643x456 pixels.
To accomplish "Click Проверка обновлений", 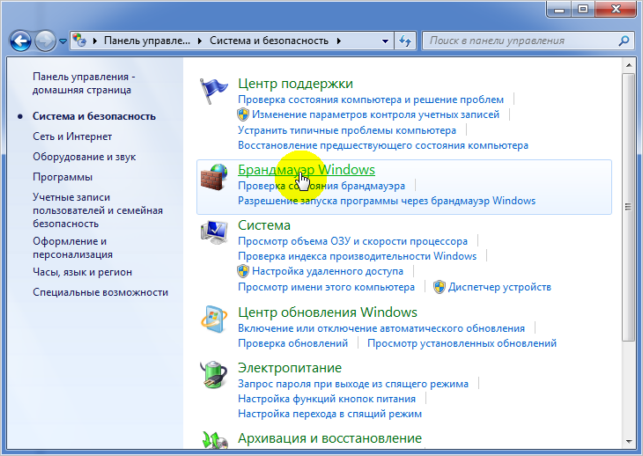I will (293, 343).
